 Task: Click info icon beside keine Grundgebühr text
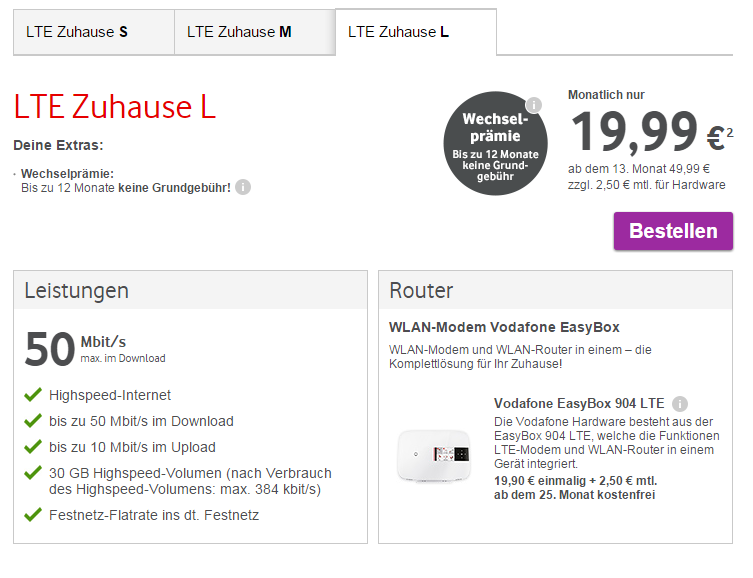pyautogui.click(x=243, y=187)
